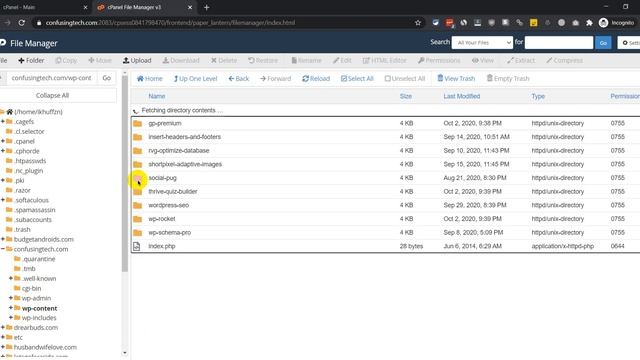
Task: Sort by Size column header
Action: click(x=406, y=96)
